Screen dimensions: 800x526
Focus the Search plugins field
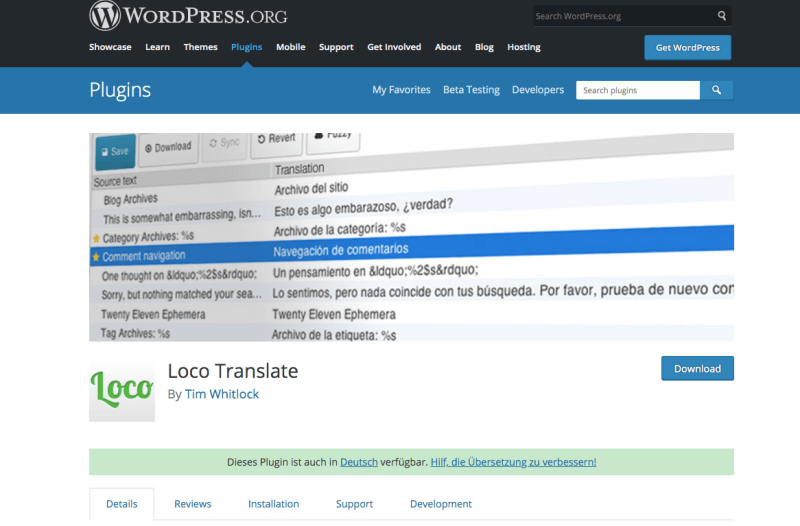(638, 90)
